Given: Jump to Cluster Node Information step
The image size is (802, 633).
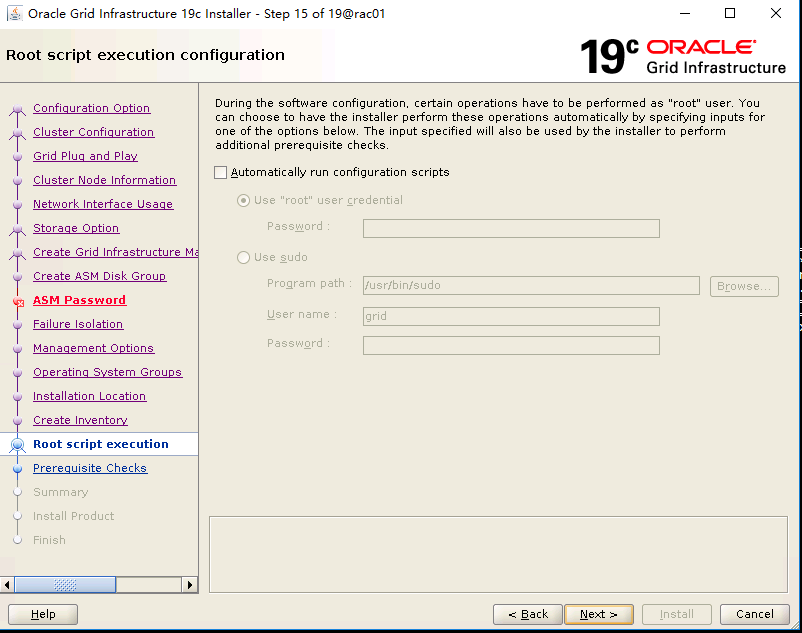Looking at the screenshot, I should pos(104,180).
